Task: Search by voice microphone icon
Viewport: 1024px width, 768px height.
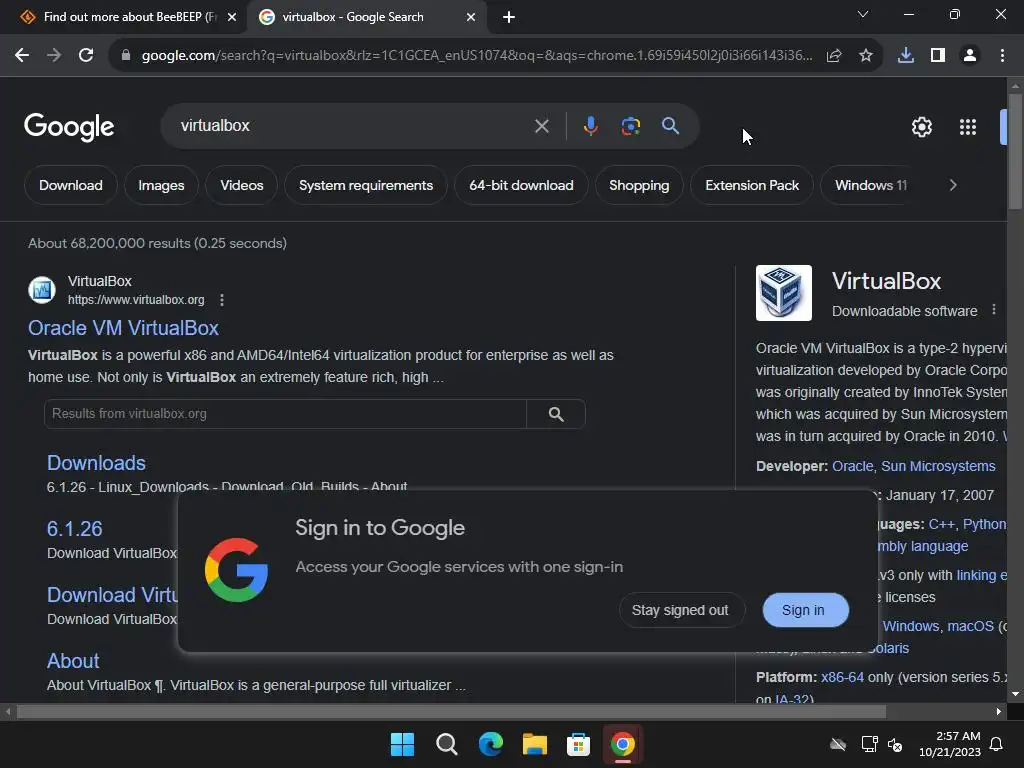Action: (590, 125)
